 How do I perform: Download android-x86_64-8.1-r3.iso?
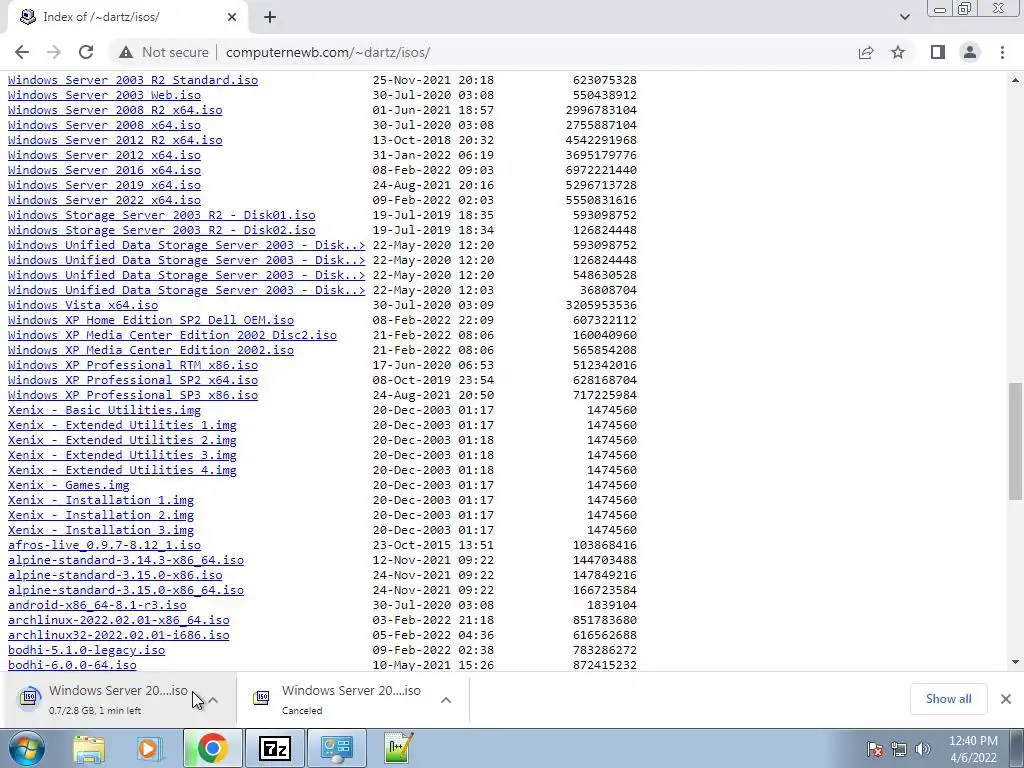97,605
